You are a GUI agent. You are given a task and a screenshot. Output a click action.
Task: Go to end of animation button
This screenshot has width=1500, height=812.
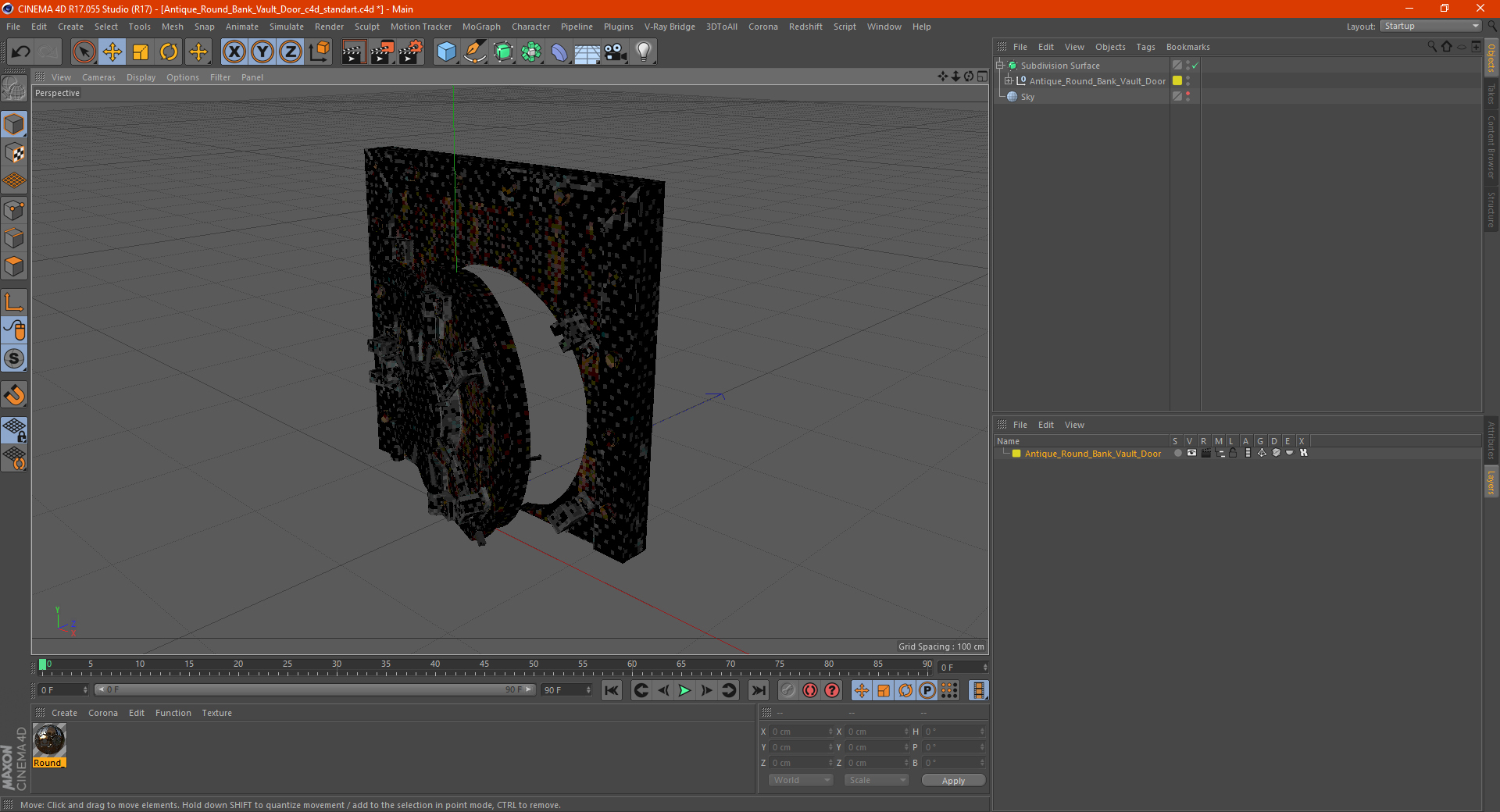point(758,690)
